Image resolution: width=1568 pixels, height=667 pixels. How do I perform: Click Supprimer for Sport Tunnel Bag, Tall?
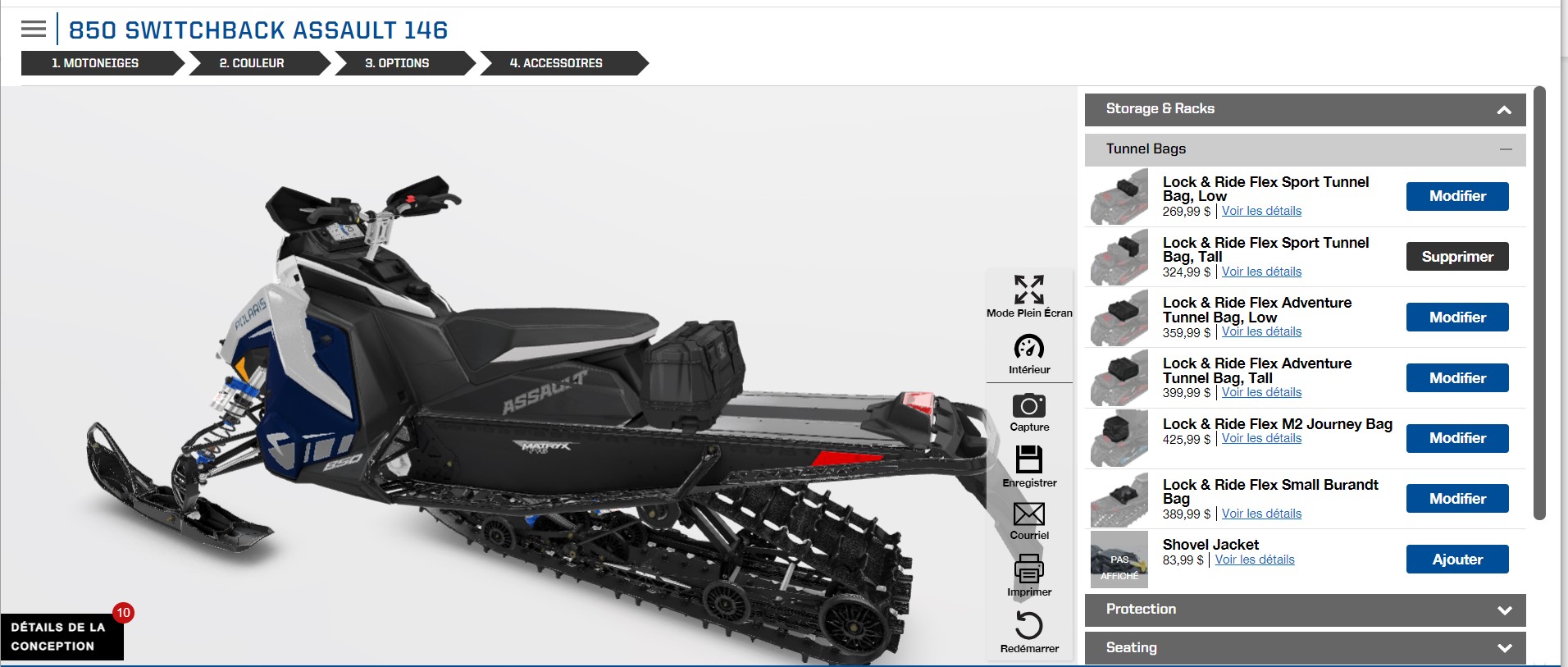tap(1457, 257)
